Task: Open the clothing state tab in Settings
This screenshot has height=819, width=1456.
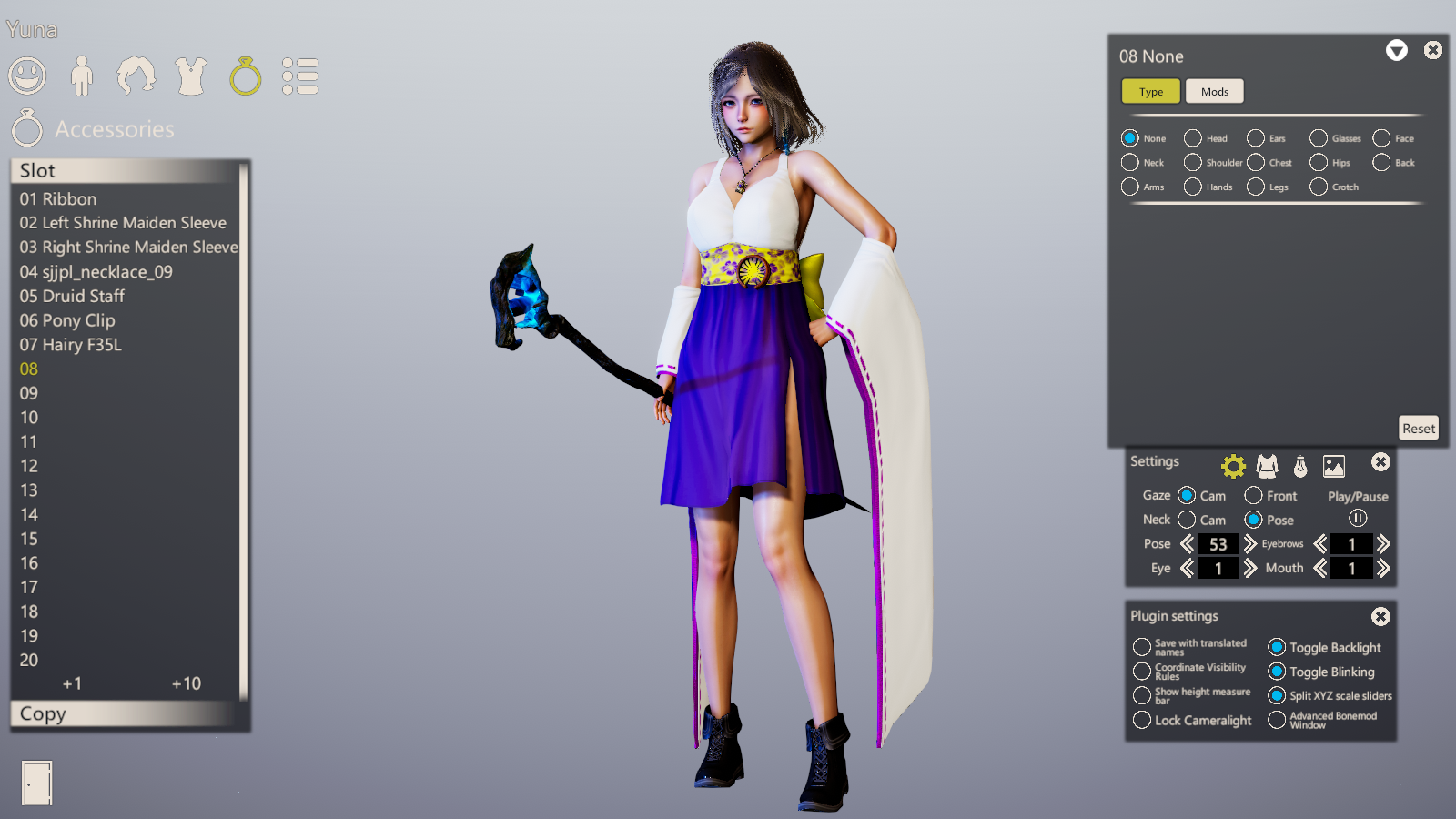Action: coord(1267,467)
